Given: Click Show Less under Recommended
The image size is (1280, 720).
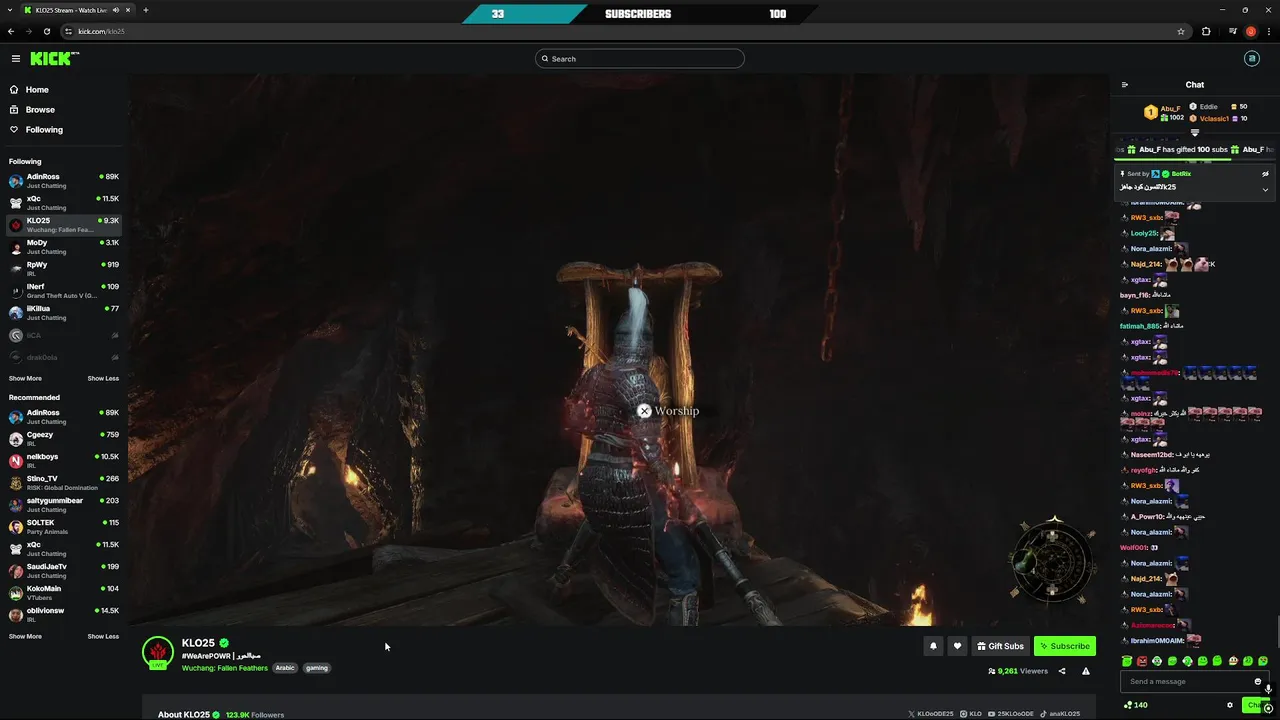Looking at the screenshot, I should 103,637.
